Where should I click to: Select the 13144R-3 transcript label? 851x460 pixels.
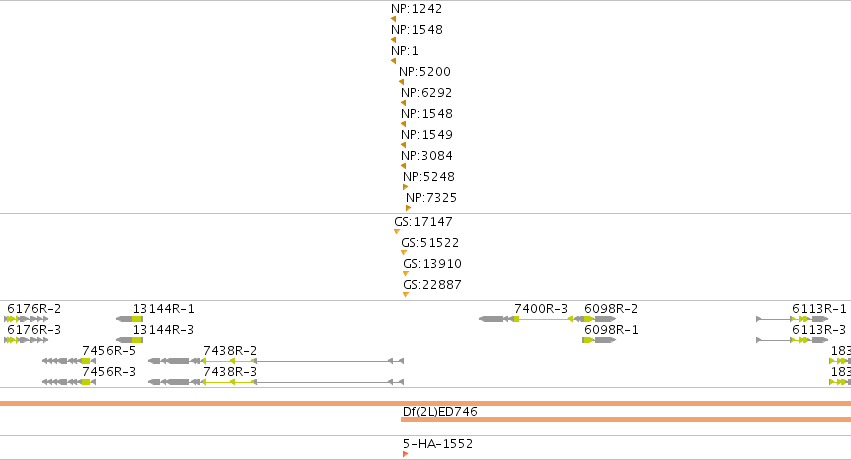coord(163,330)
